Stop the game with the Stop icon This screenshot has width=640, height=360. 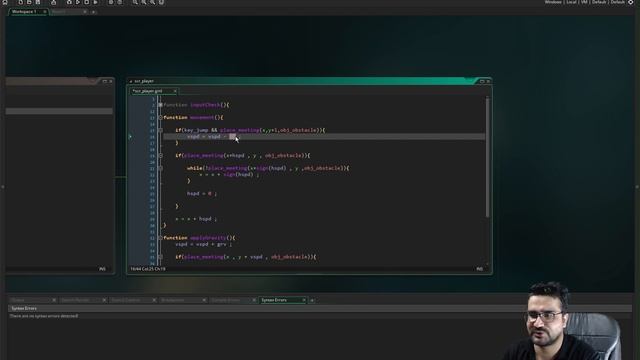click(87, 2)
